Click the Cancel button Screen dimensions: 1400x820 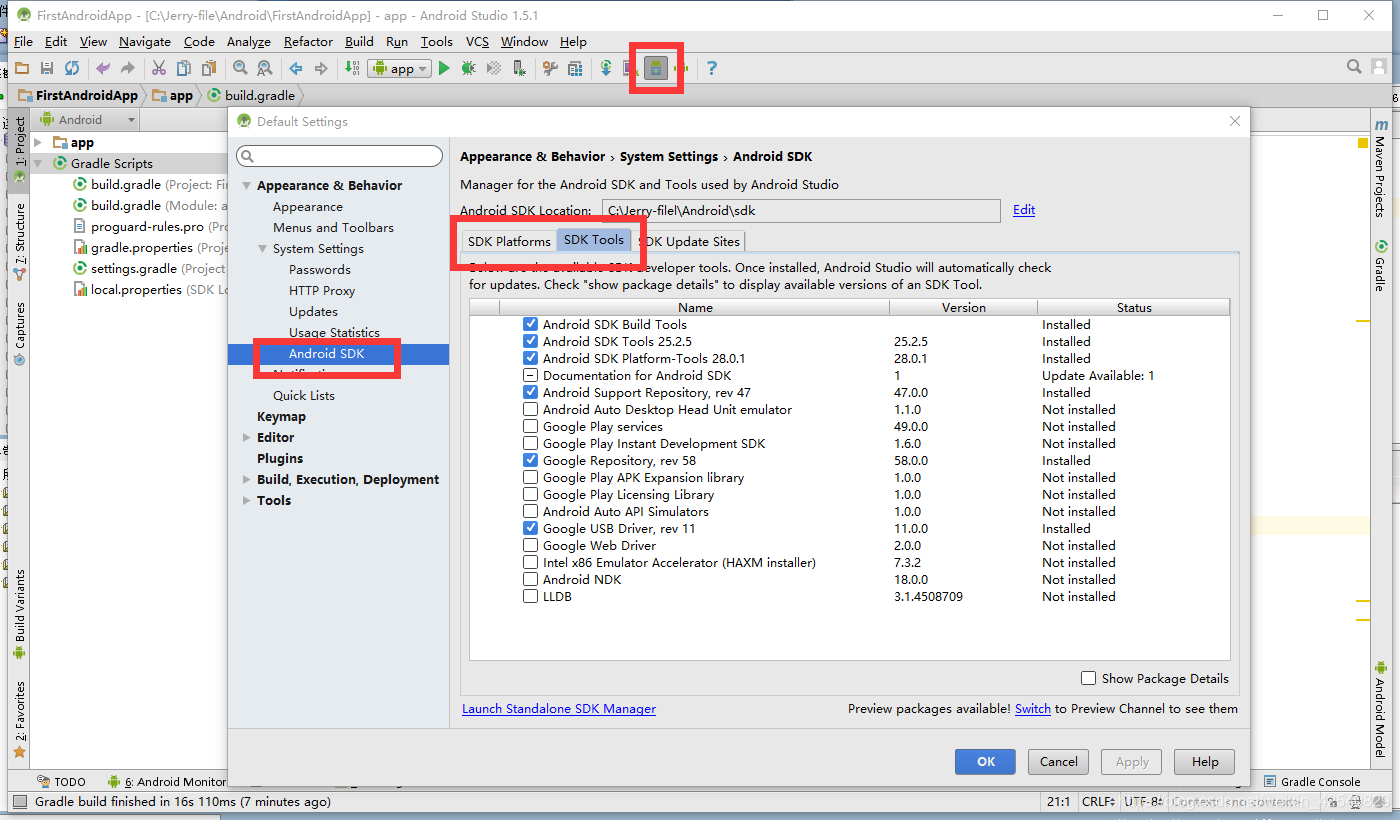click(x=1058, y=762)
